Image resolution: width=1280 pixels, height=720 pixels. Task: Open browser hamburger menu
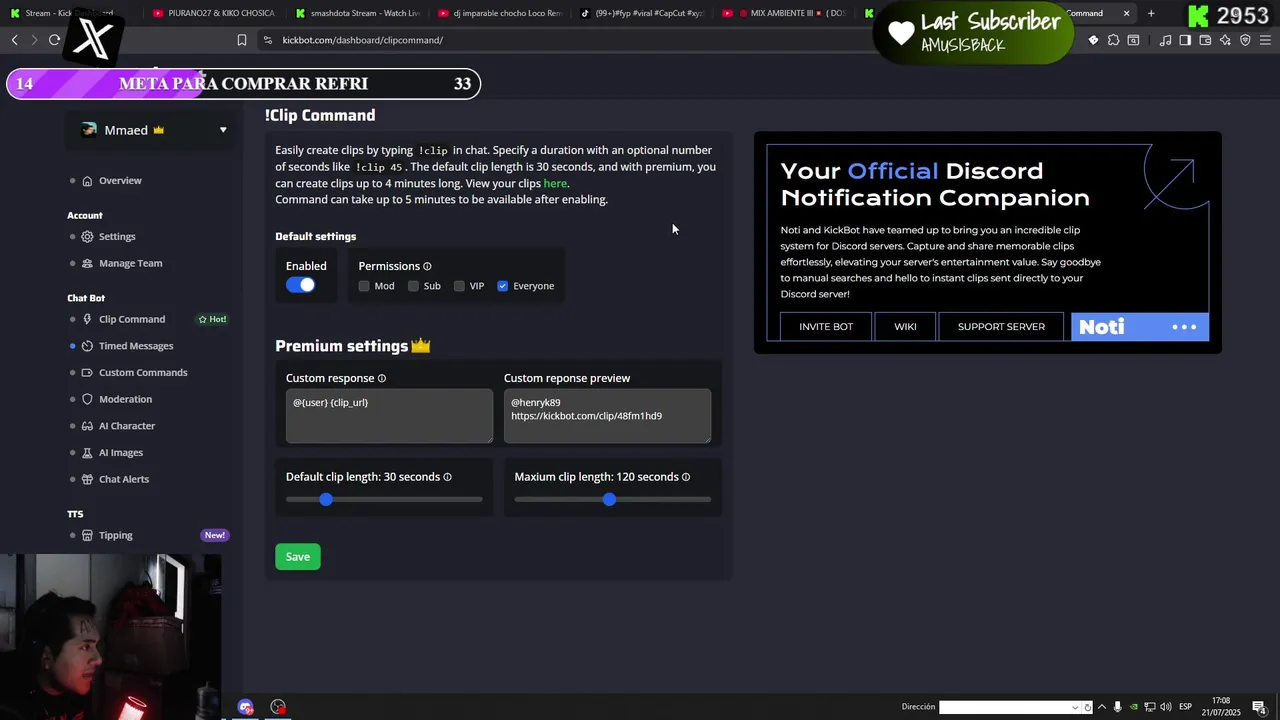[1265, 40]
